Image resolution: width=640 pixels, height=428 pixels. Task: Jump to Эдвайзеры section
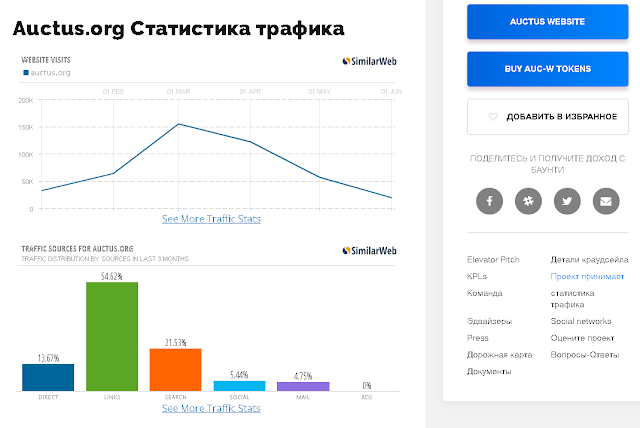489,321
